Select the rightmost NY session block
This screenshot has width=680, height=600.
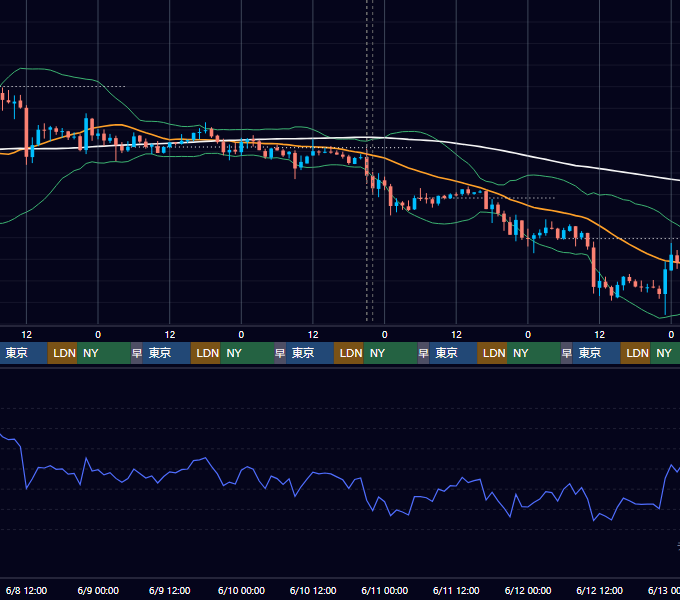[x=665, y=353]
